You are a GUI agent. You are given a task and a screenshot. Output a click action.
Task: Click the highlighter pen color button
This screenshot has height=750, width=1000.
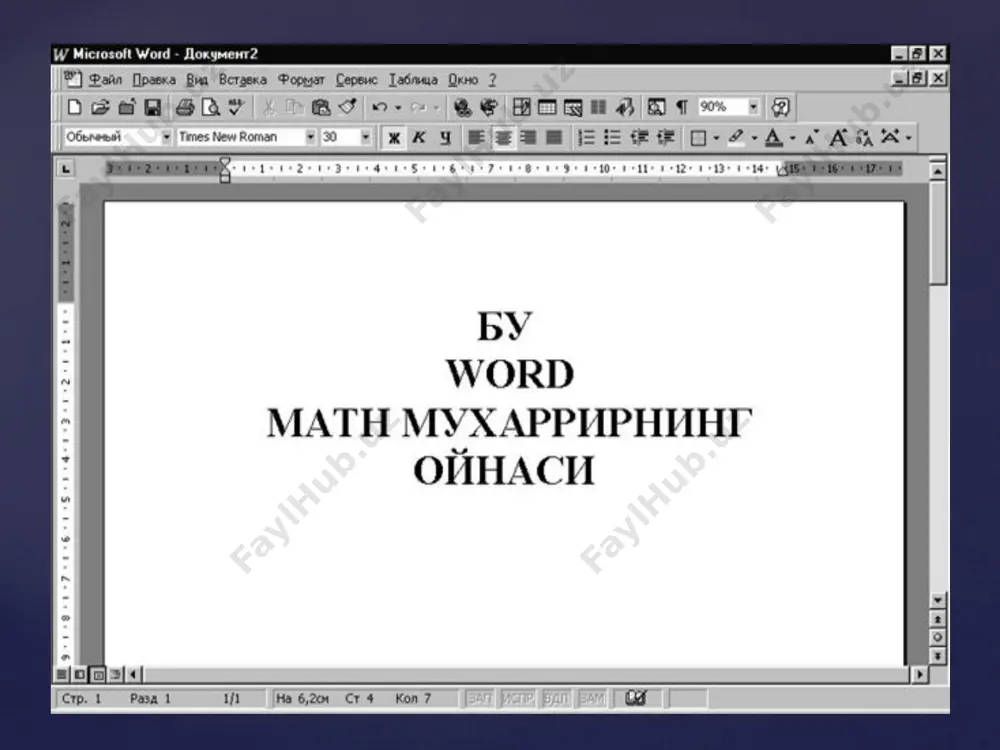coord(736,137)
